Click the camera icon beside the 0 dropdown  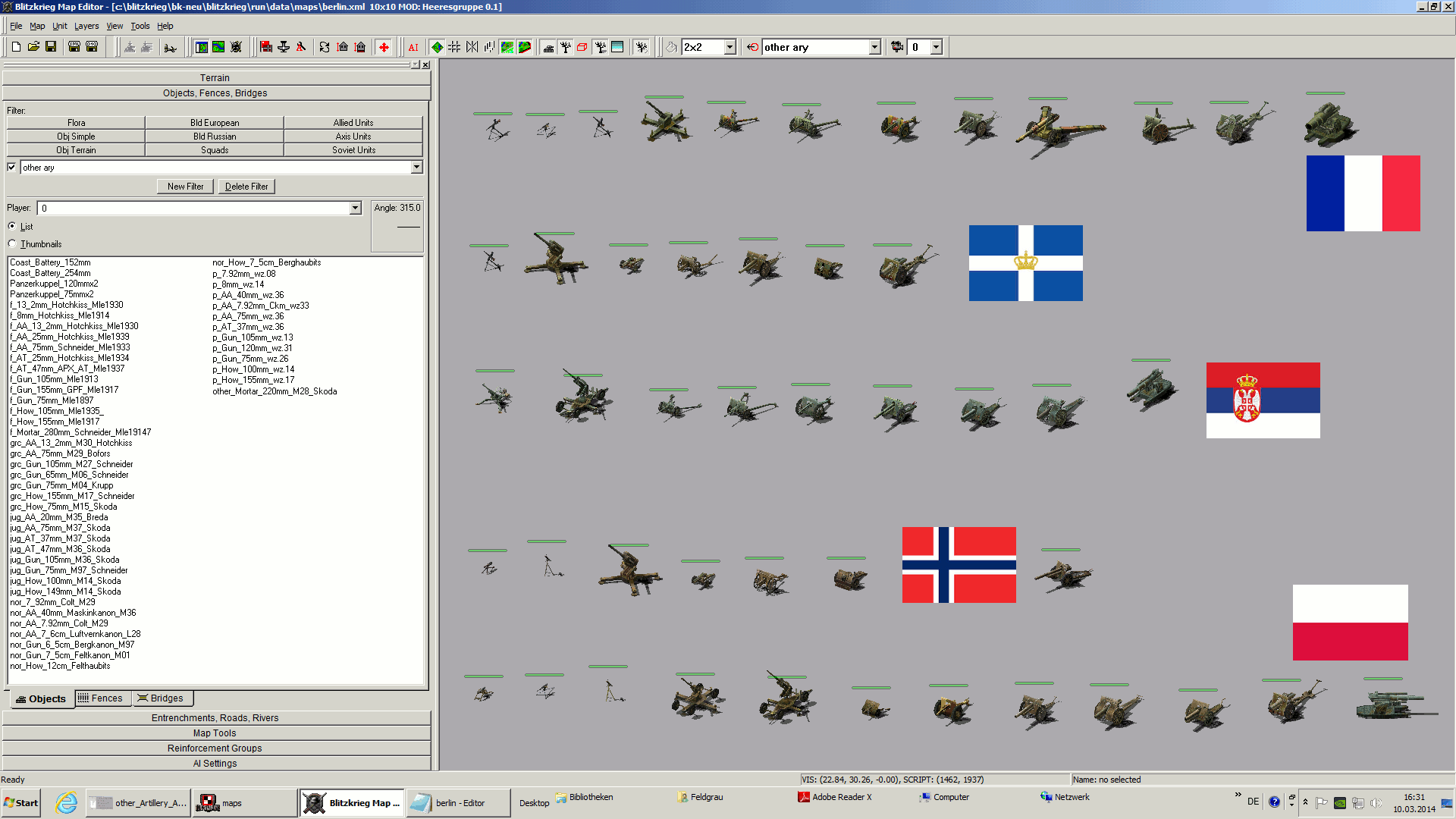897,47
